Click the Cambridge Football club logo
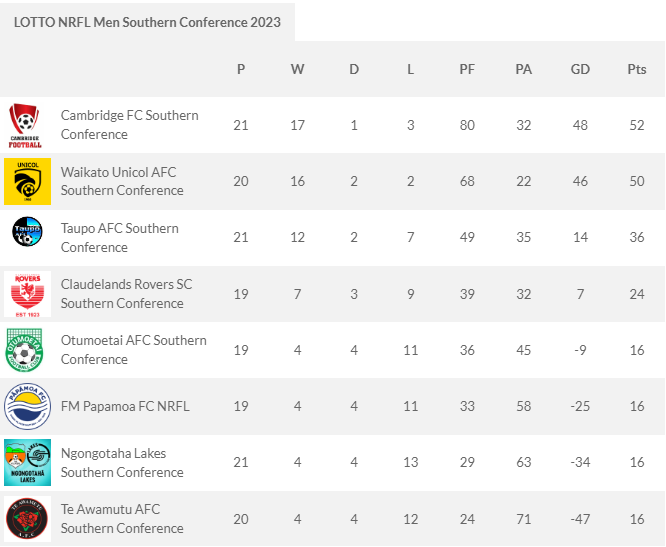666x547 pixels. [25, 125]
